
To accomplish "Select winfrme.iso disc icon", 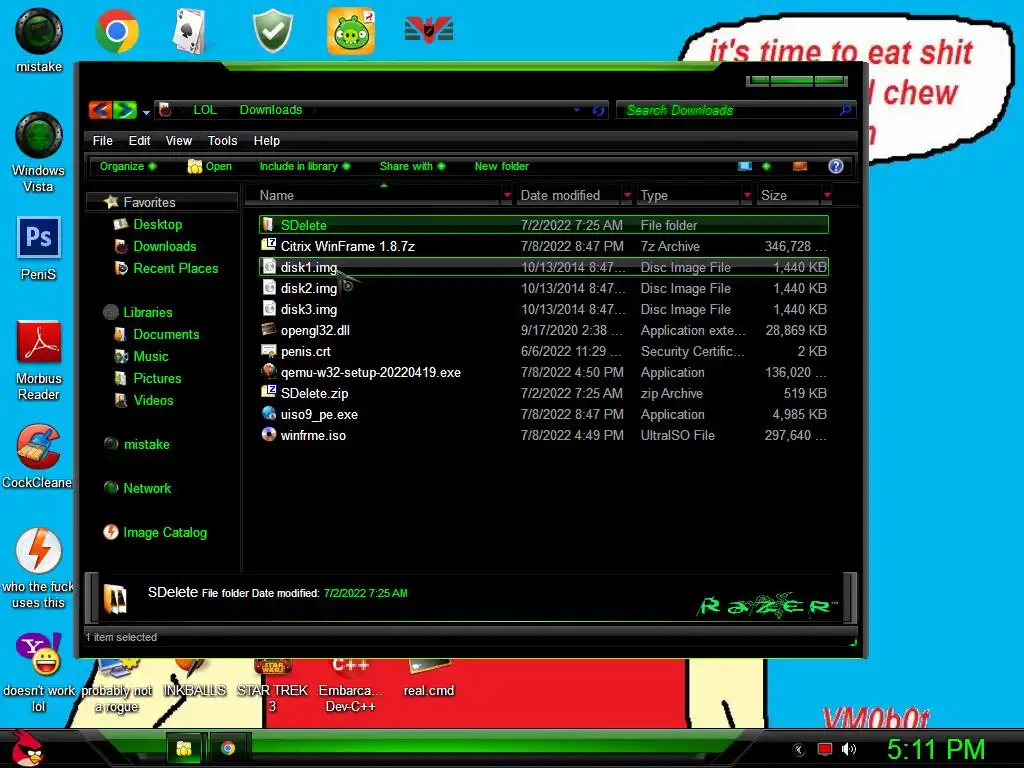I will point(268,434).
